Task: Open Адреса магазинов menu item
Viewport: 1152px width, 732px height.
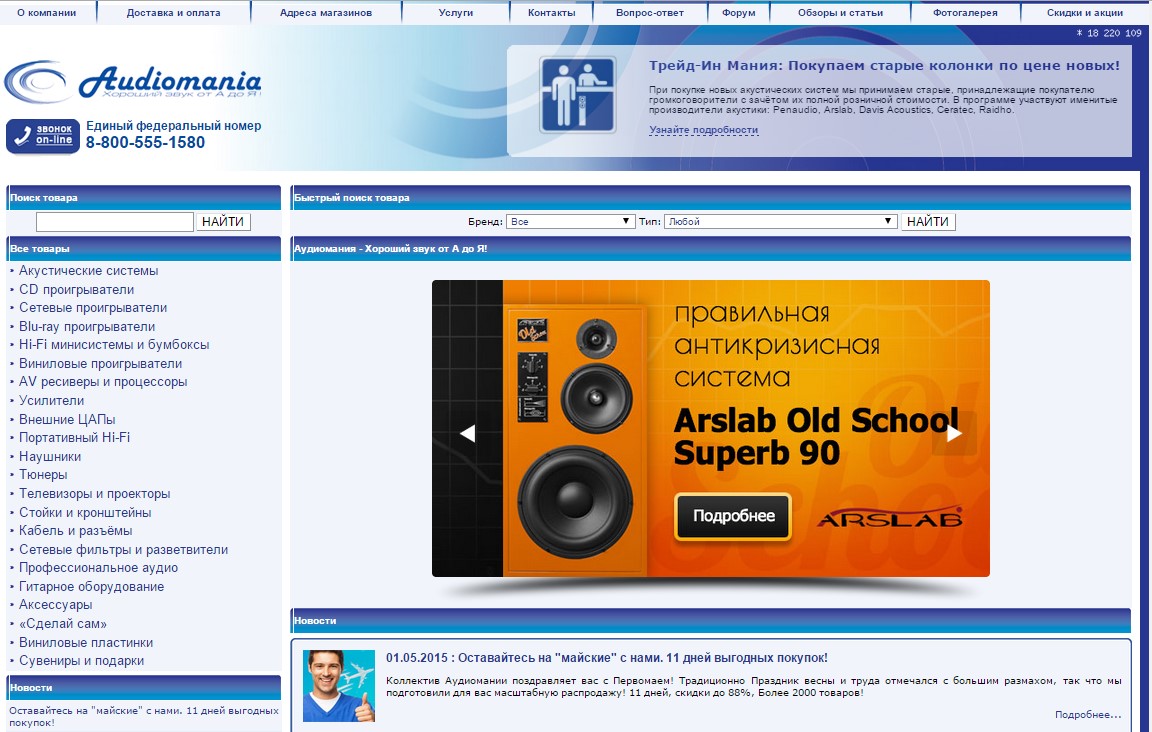Action: 325,12
